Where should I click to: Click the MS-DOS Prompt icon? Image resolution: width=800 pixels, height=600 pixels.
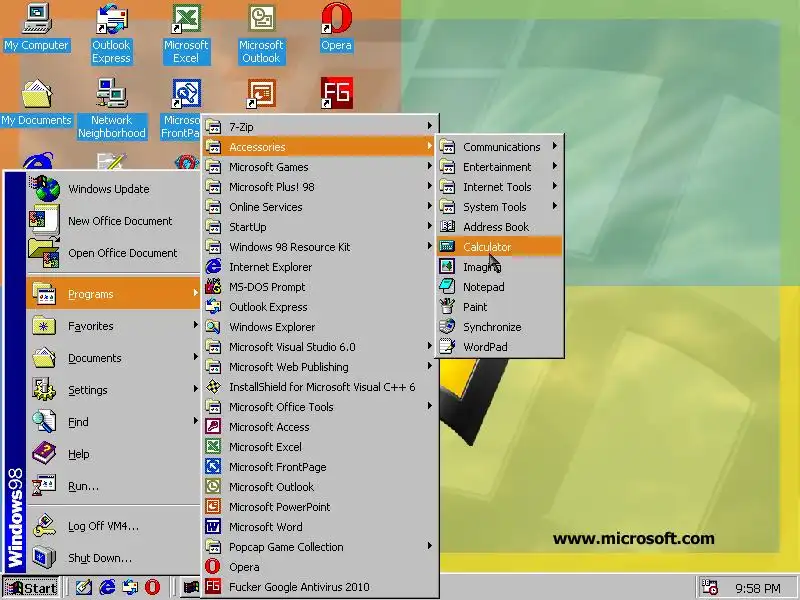pyautogui.click(x=213, y=286)
